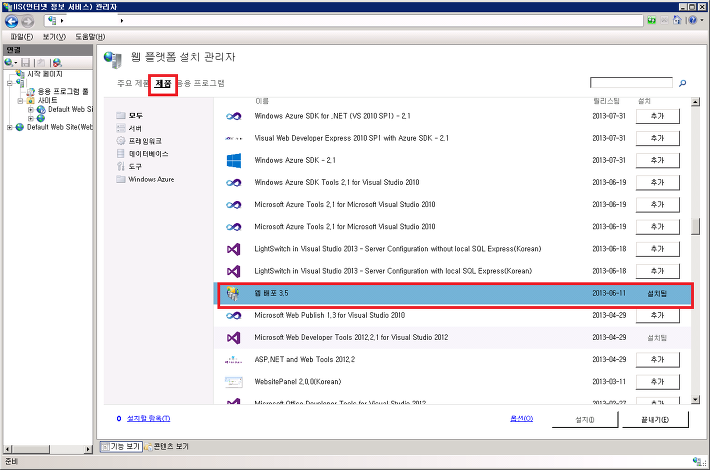Click the Stop icon beside Refresh
710x470 pixels.
(x=664, y=20)
